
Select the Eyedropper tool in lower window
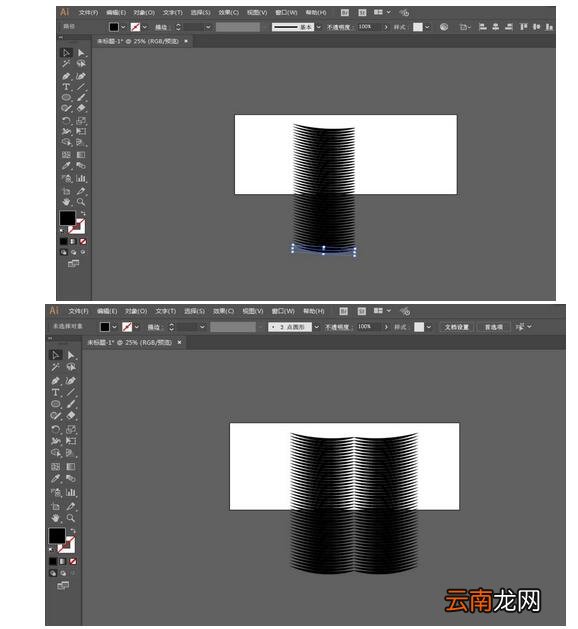coord(55,479)
